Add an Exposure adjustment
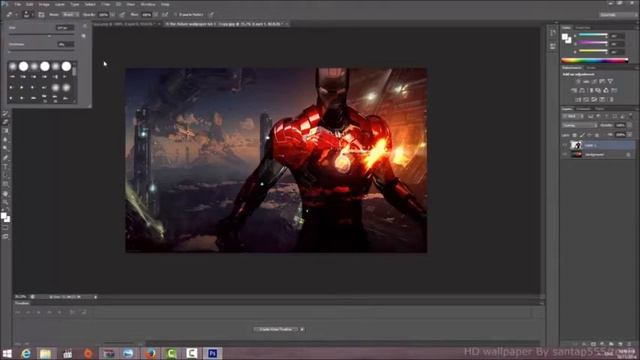This screenshot has width=640, height=360. [602, 82]
